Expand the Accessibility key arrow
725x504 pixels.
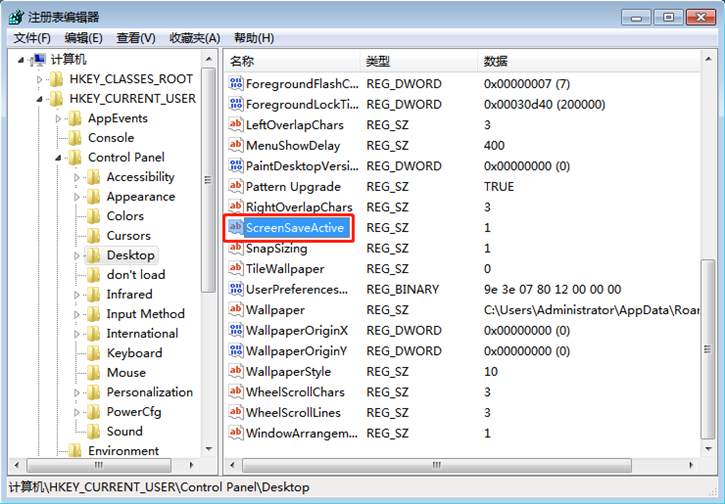(78, 178)
